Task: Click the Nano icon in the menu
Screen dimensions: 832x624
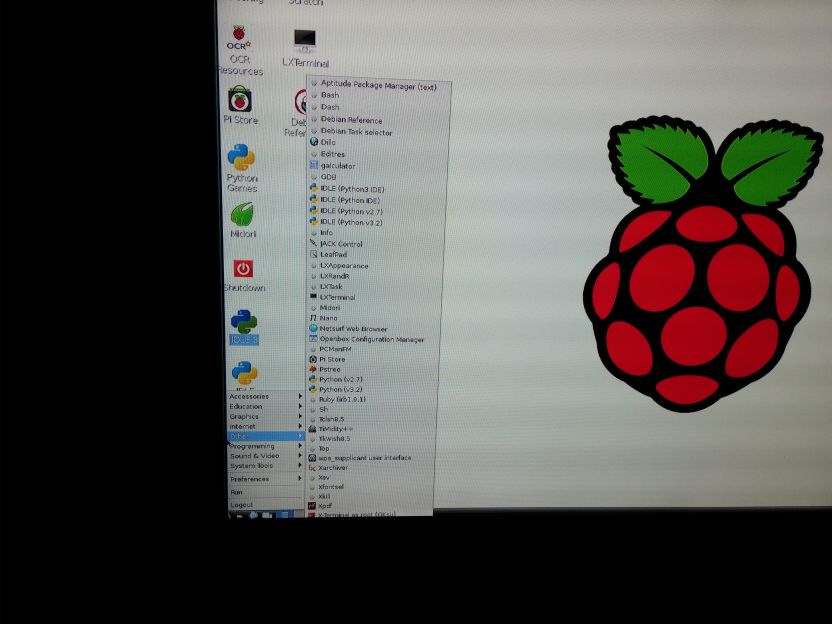Action: tap(313, 317)
